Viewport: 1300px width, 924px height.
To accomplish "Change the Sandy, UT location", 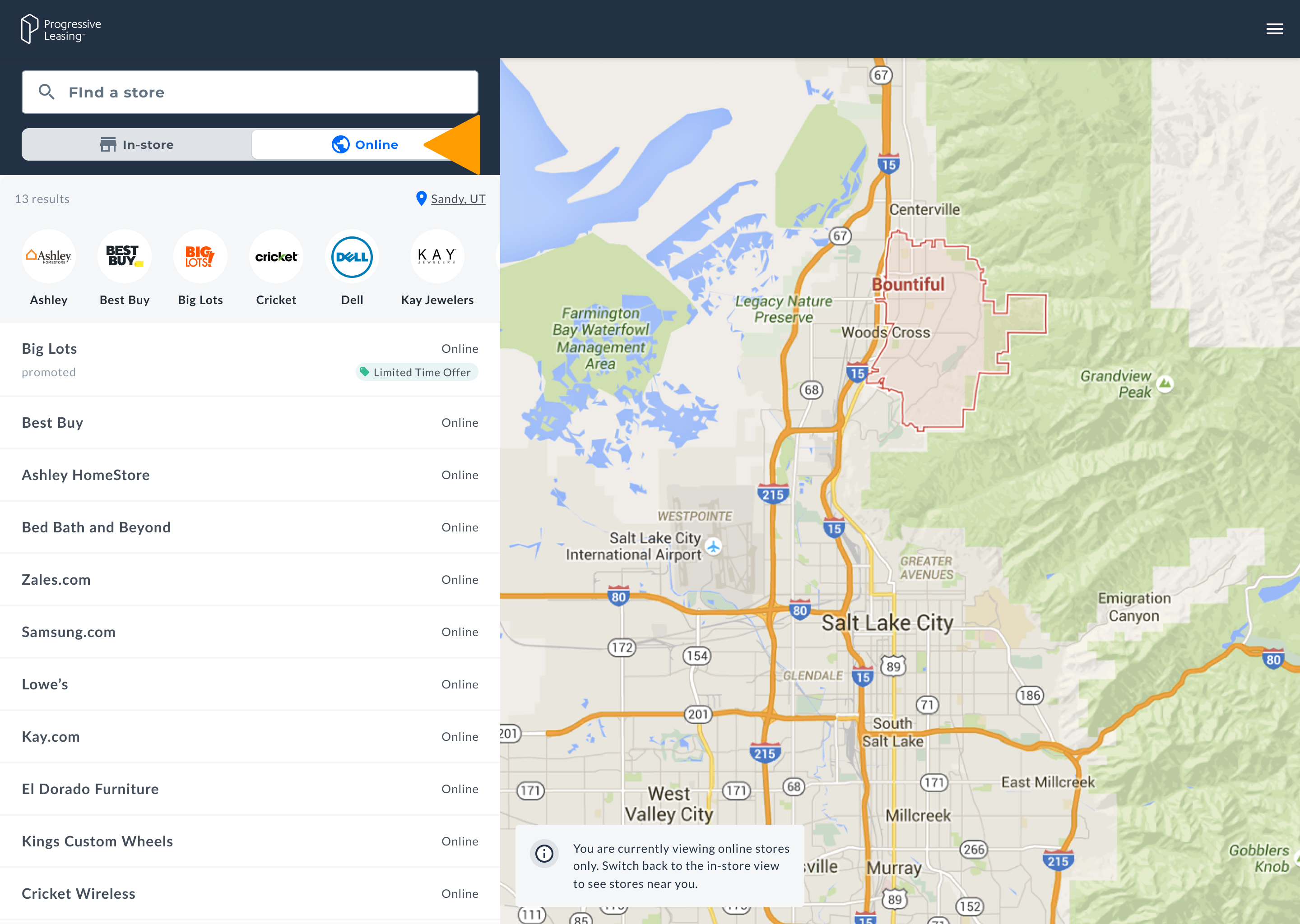I will 457,199.
